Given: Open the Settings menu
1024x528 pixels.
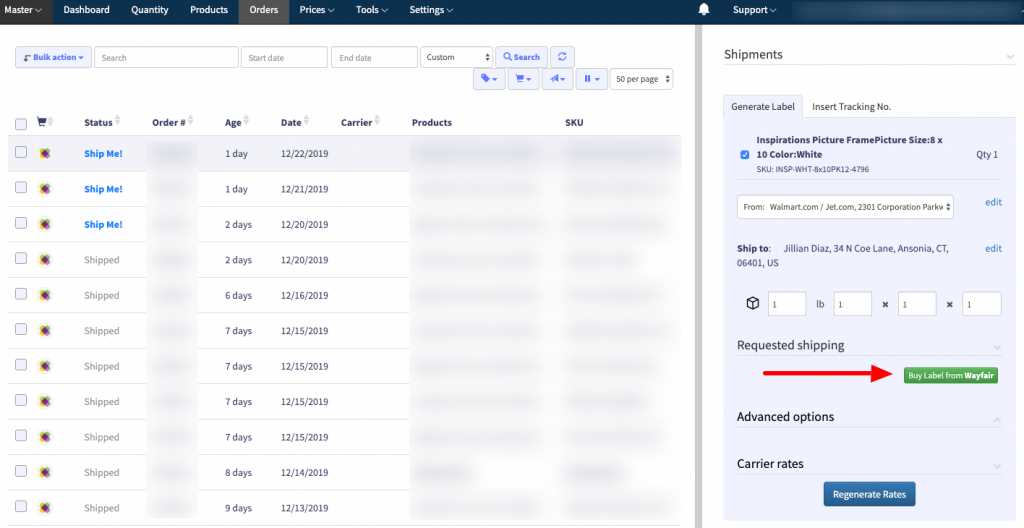Looking at the screenshot, I should pos(431,10).
